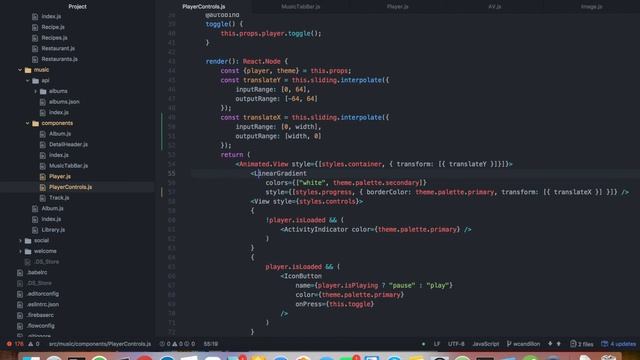Expand the social folder chevron
640x360 pixels.
[x=20, y=240]
